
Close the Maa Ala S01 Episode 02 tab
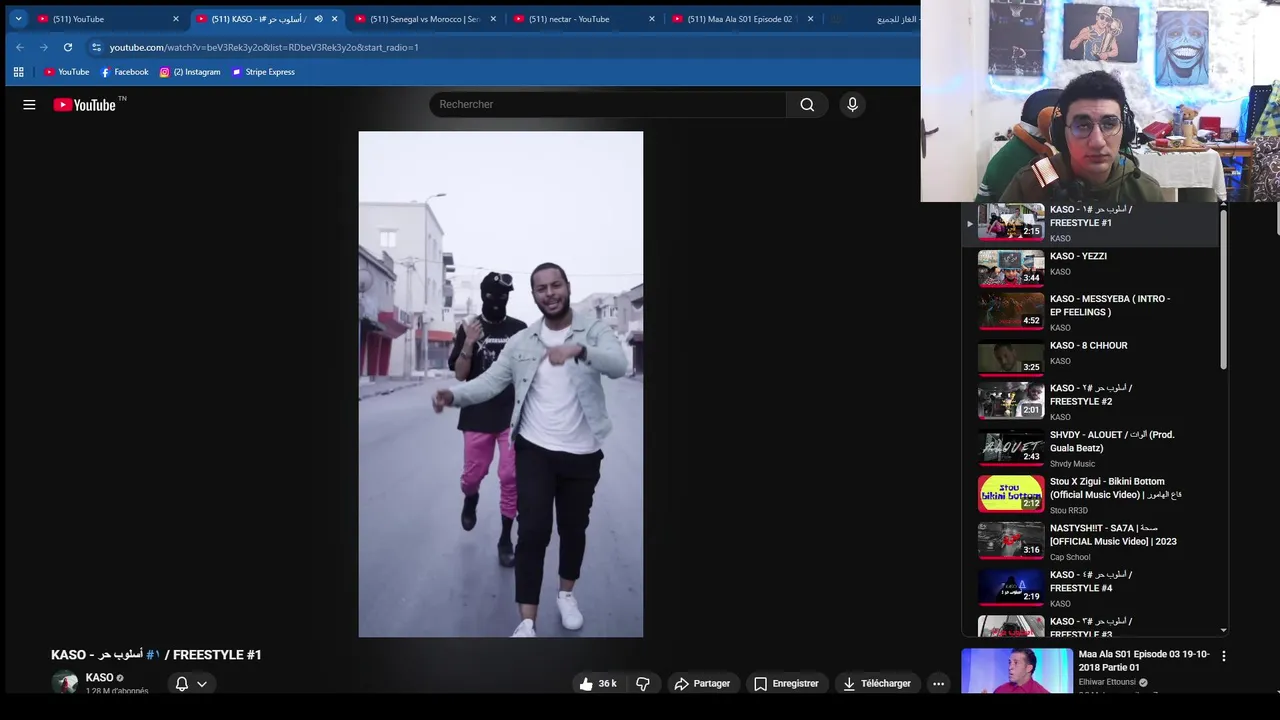click(x=810, y=19)
